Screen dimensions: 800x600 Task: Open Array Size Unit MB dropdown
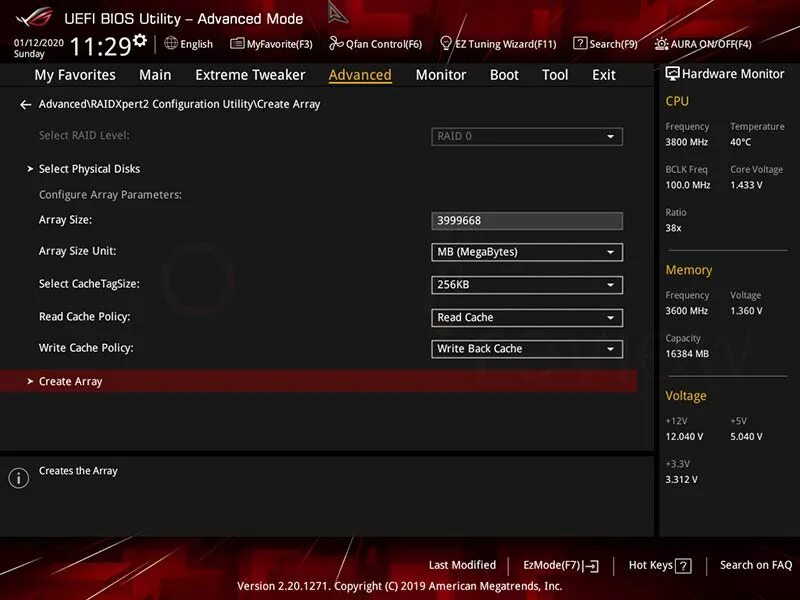(527, 252)
